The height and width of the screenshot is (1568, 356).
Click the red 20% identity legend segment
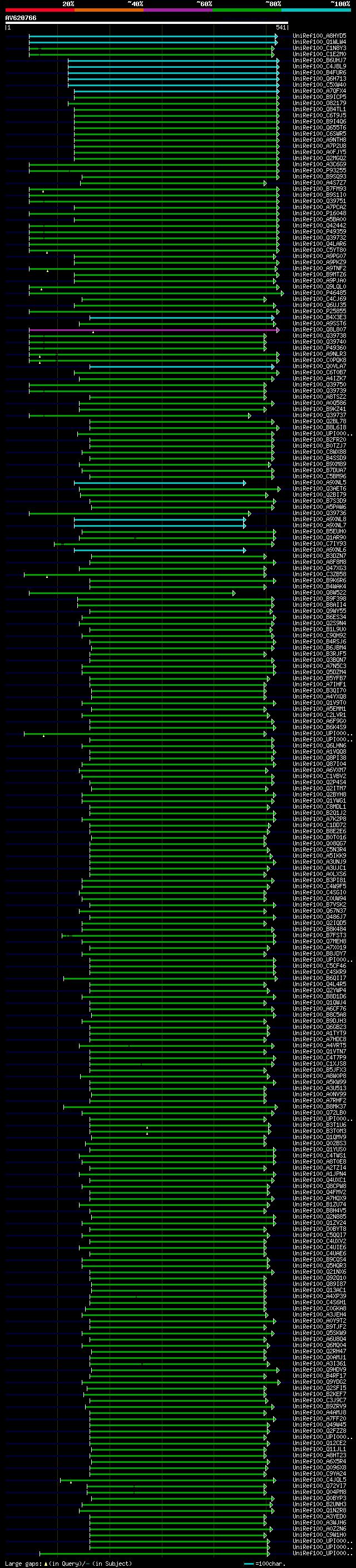39,10
